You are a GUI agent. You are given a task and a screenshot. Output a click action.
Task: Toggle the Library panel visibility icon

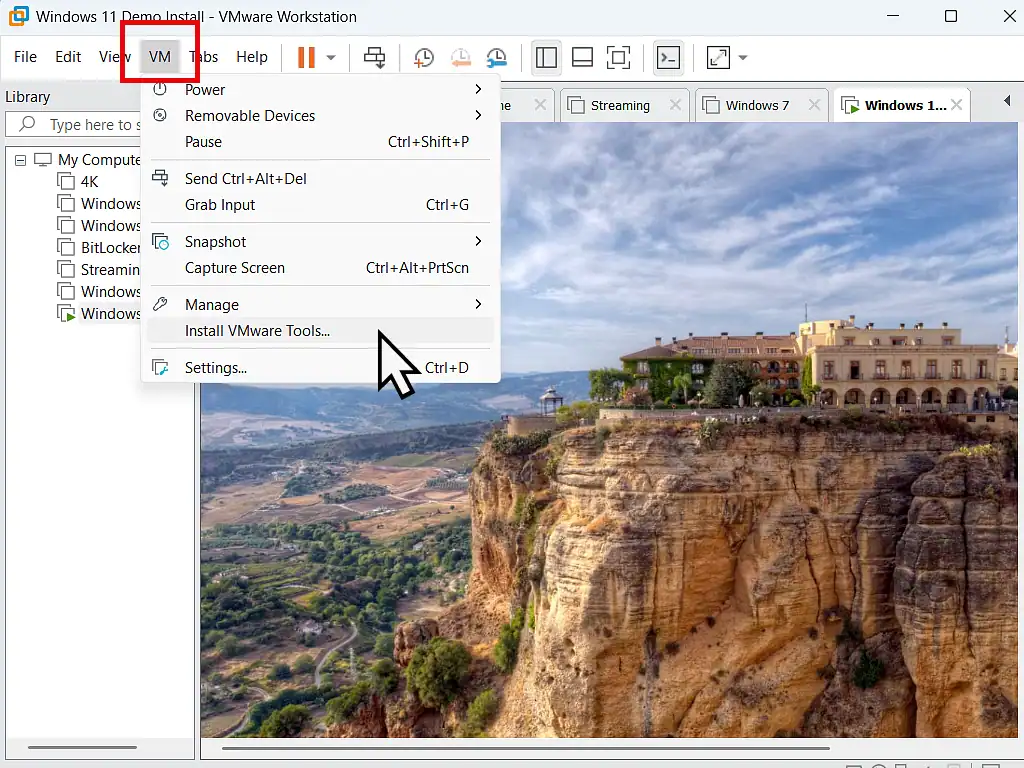(x=546, y=58)
